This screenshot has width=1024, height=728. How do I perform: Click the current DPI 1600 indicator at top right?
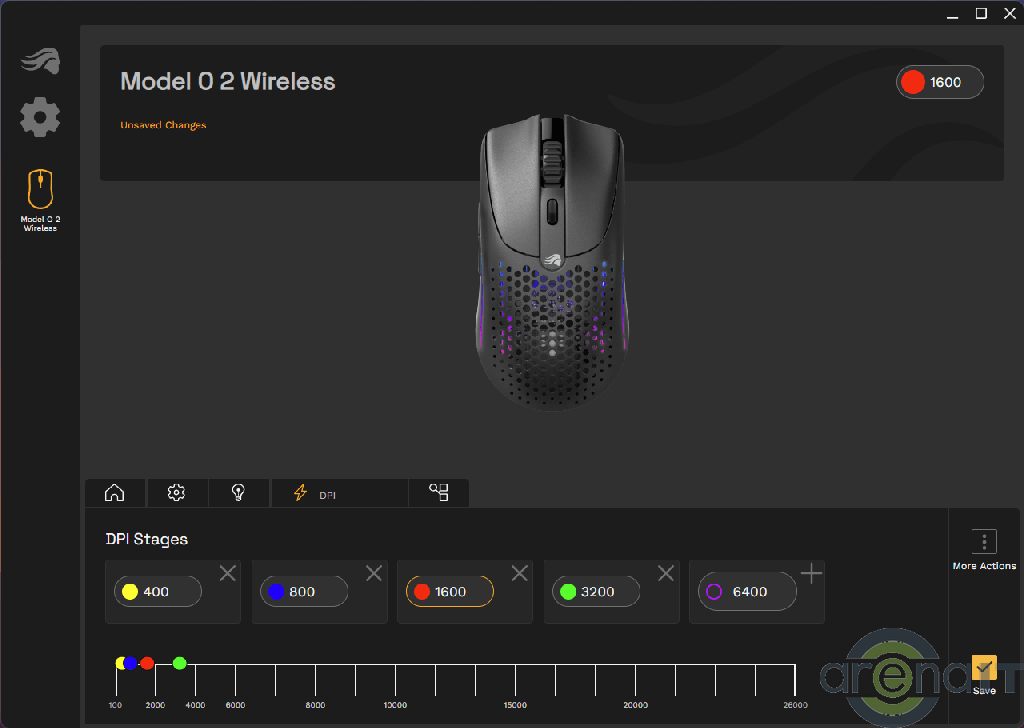pos(940,82)
